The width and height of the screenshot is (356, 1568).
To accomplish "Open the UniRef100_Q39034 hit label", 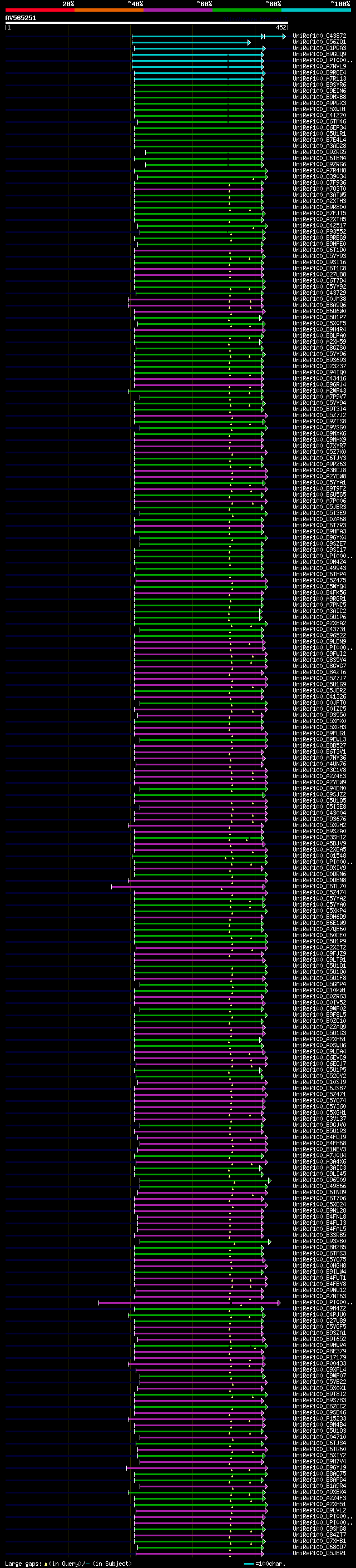I will click(319, 176).
